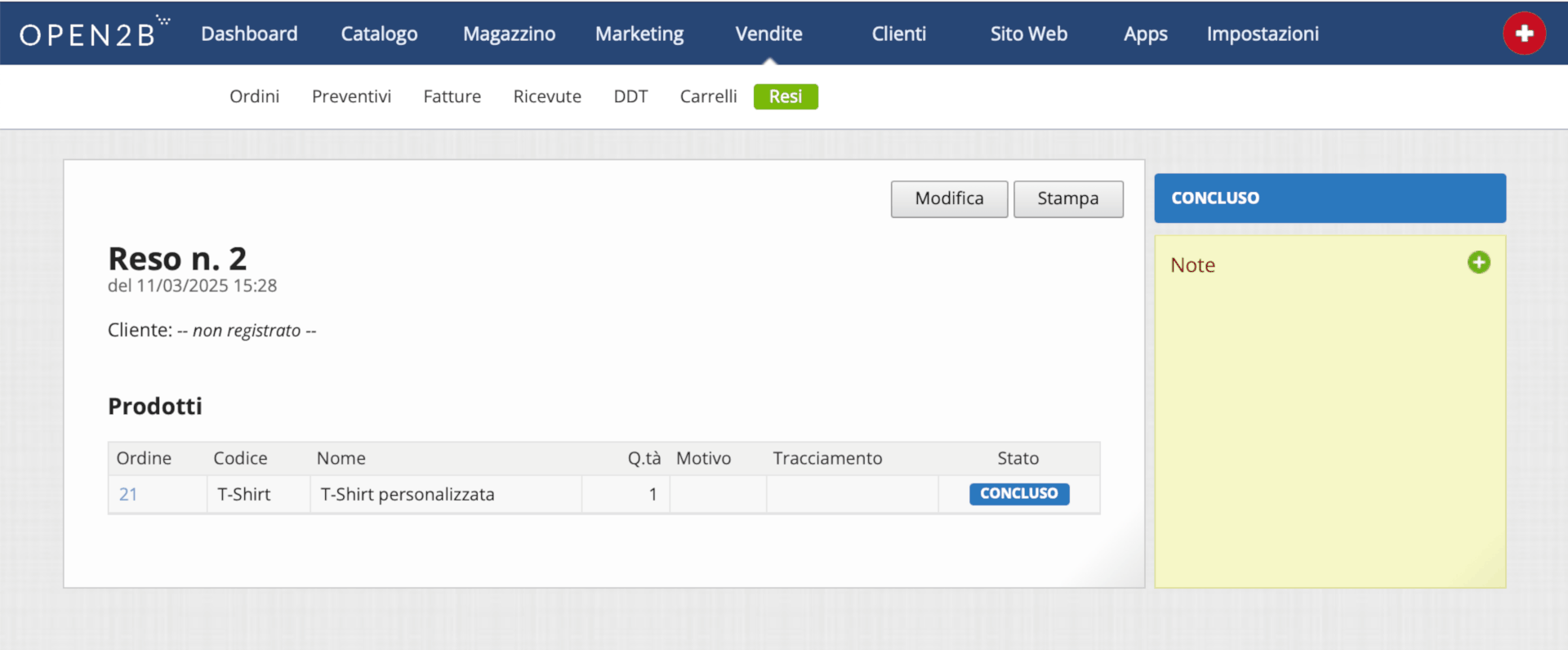Viewport: 1568px width, 650px height.
Task: Open the Dashboard menu
Action: tap(249, 33)
